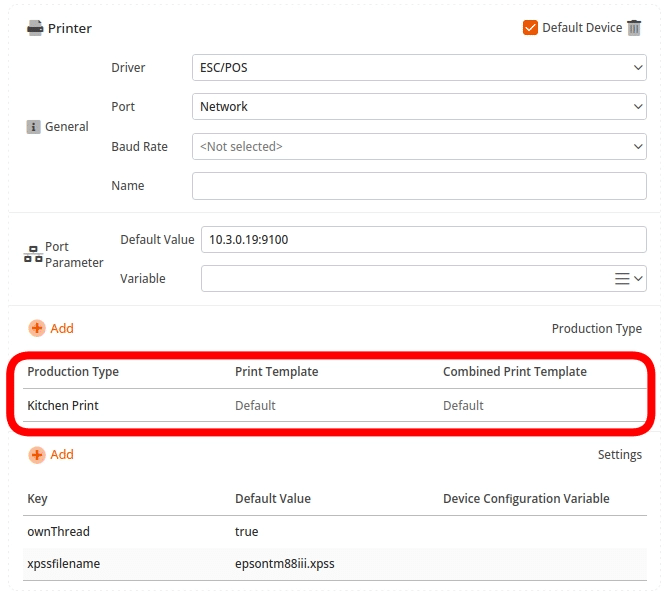Screen dimensions: 671x603
Task: Click the true value of ownThread
Action: point(246,532)
